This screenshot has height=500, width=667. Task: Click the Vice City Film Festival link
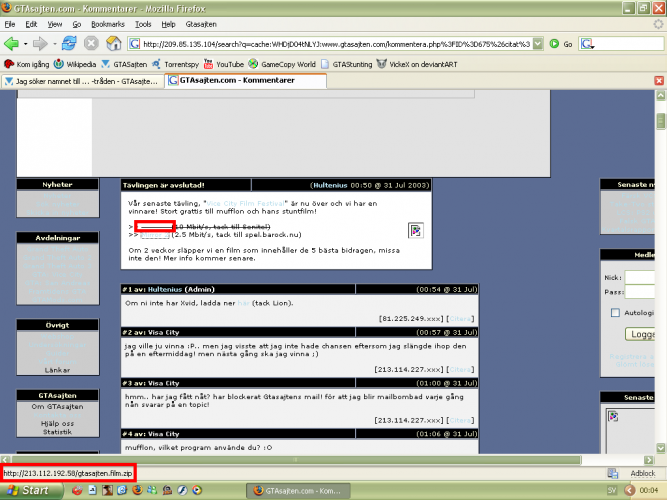[245, 203]
